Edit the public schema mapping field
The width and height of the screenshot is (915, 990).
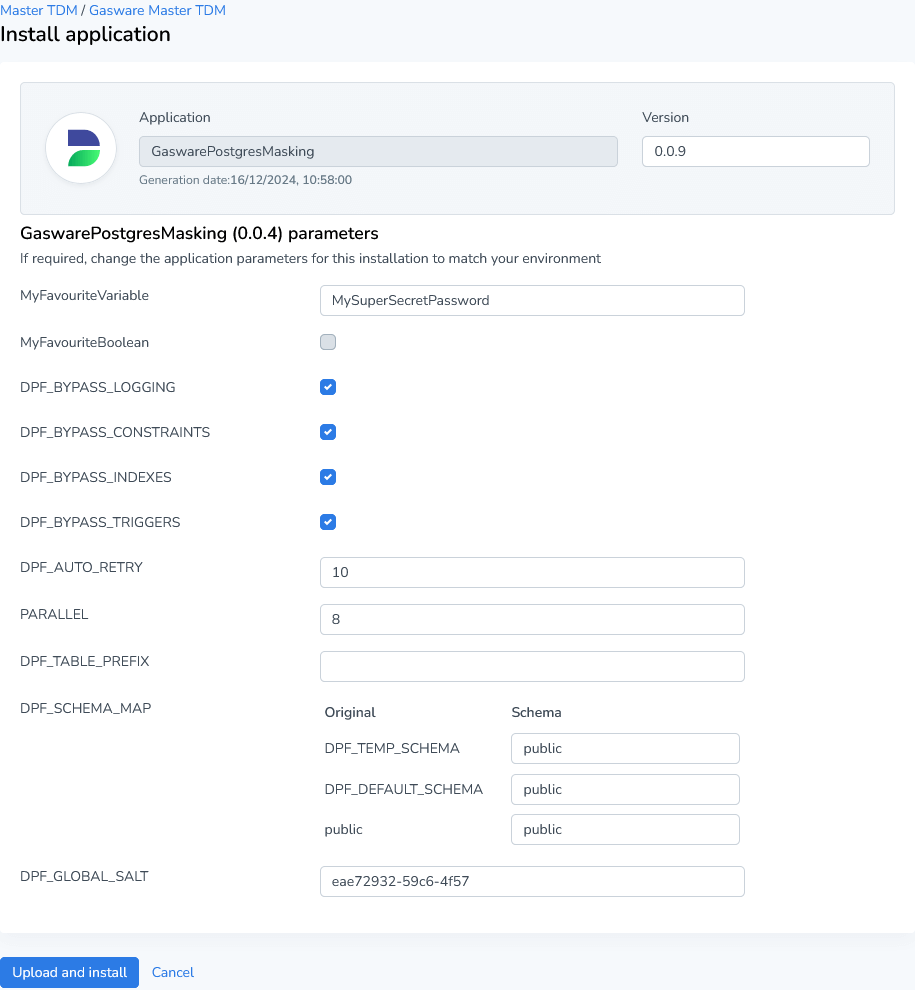pos(624,829)
